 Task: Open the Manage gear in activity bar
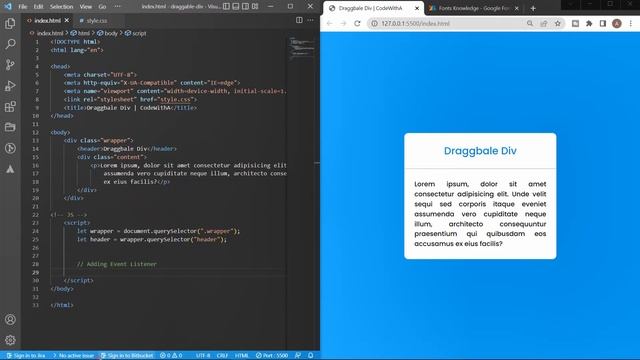[10, 340]
